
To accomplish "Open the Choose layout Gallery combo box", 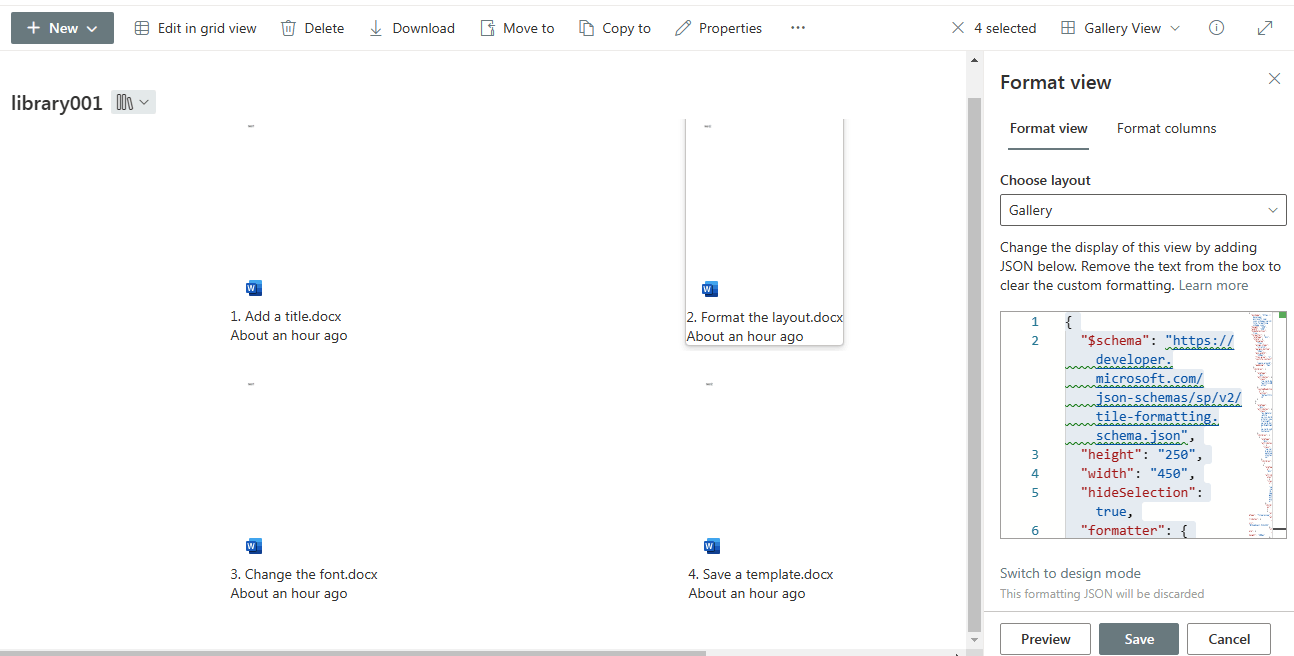I will [1143, 210].
